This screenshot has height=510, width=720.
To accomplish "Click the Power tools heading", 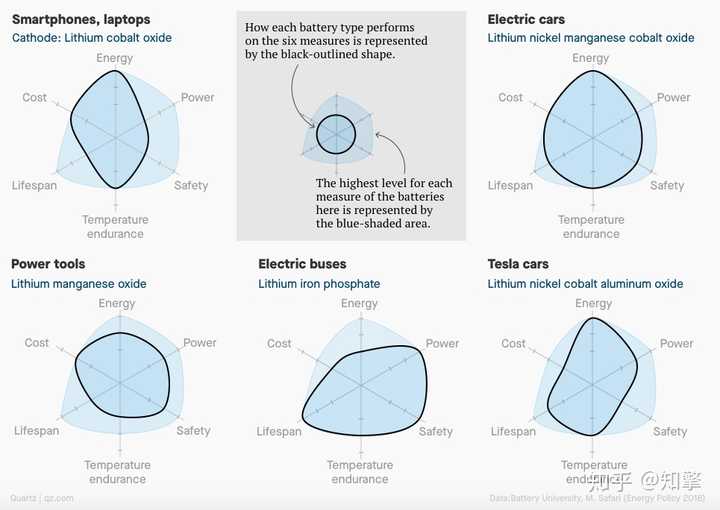I will click(48, 264).
